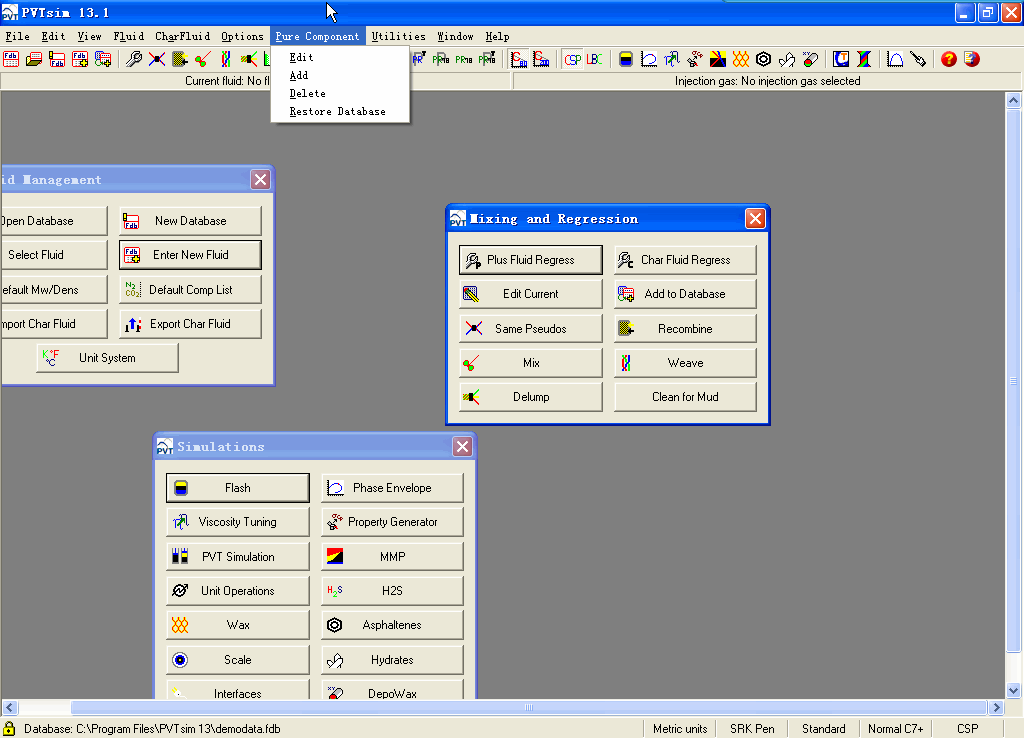Click the Default Comp List button
This screenshot has width=1024, height=738.
tap(190, 290)
